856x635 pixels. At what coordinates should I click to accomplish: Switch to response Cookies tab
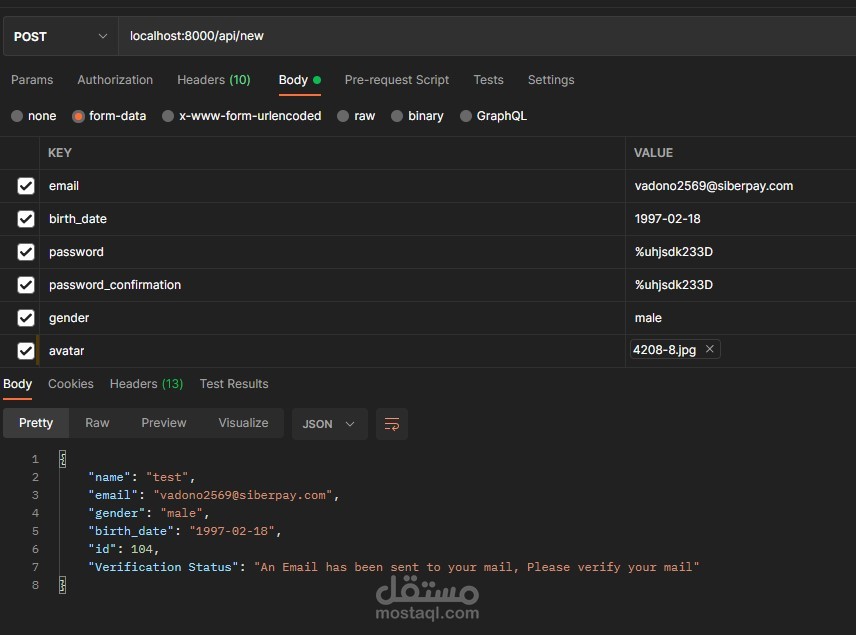(71, 384)
